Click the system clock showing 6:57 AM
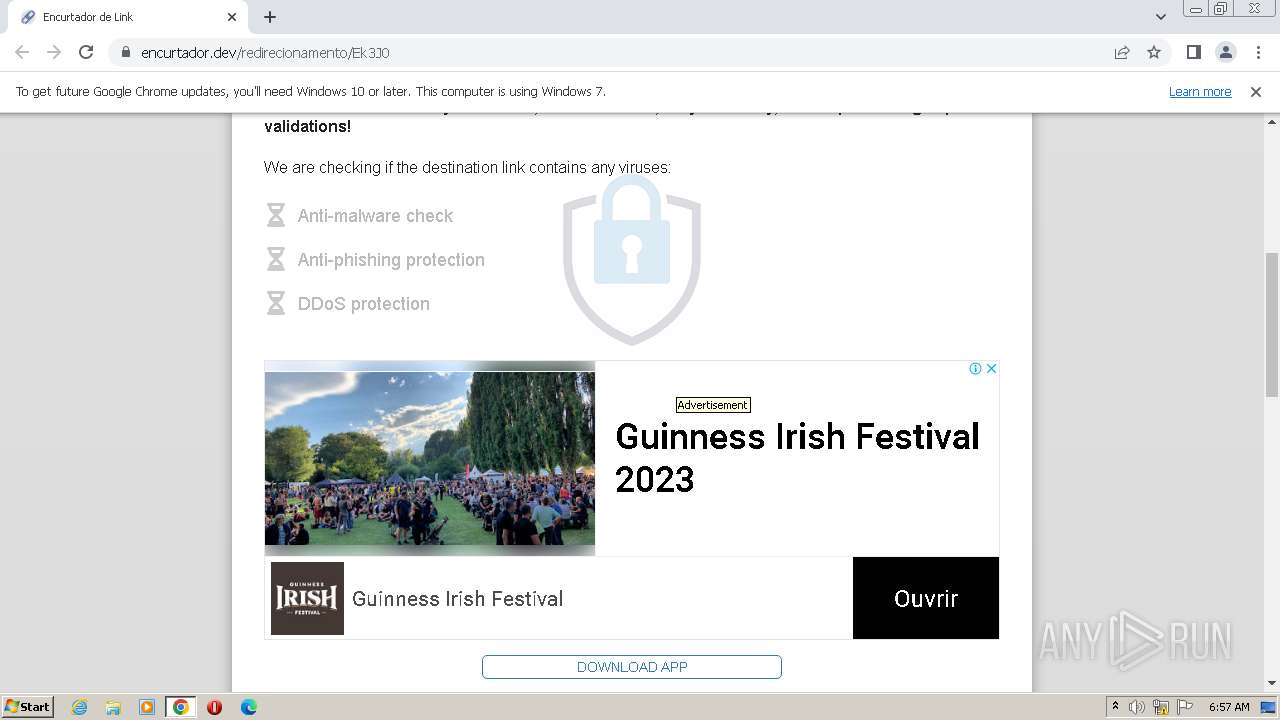Screen dimensions: 1280x720 (1229, 707)
